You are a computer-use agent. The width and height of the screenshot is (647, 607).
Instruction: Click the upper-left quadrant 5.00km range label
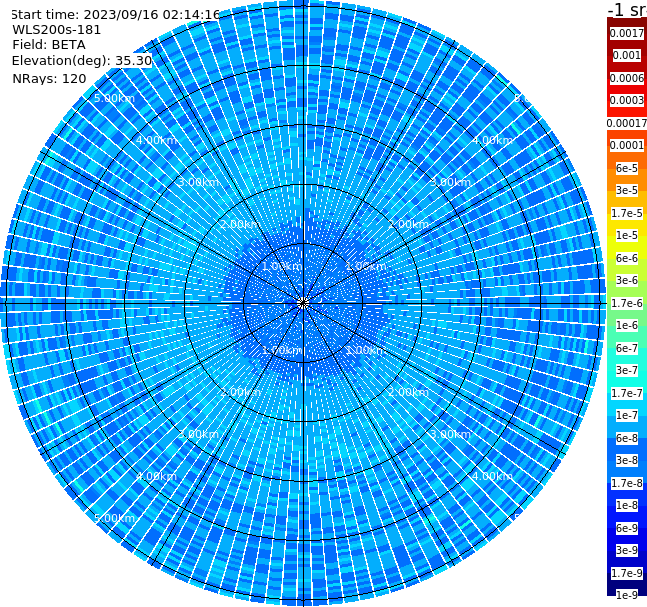click(114, 98)
